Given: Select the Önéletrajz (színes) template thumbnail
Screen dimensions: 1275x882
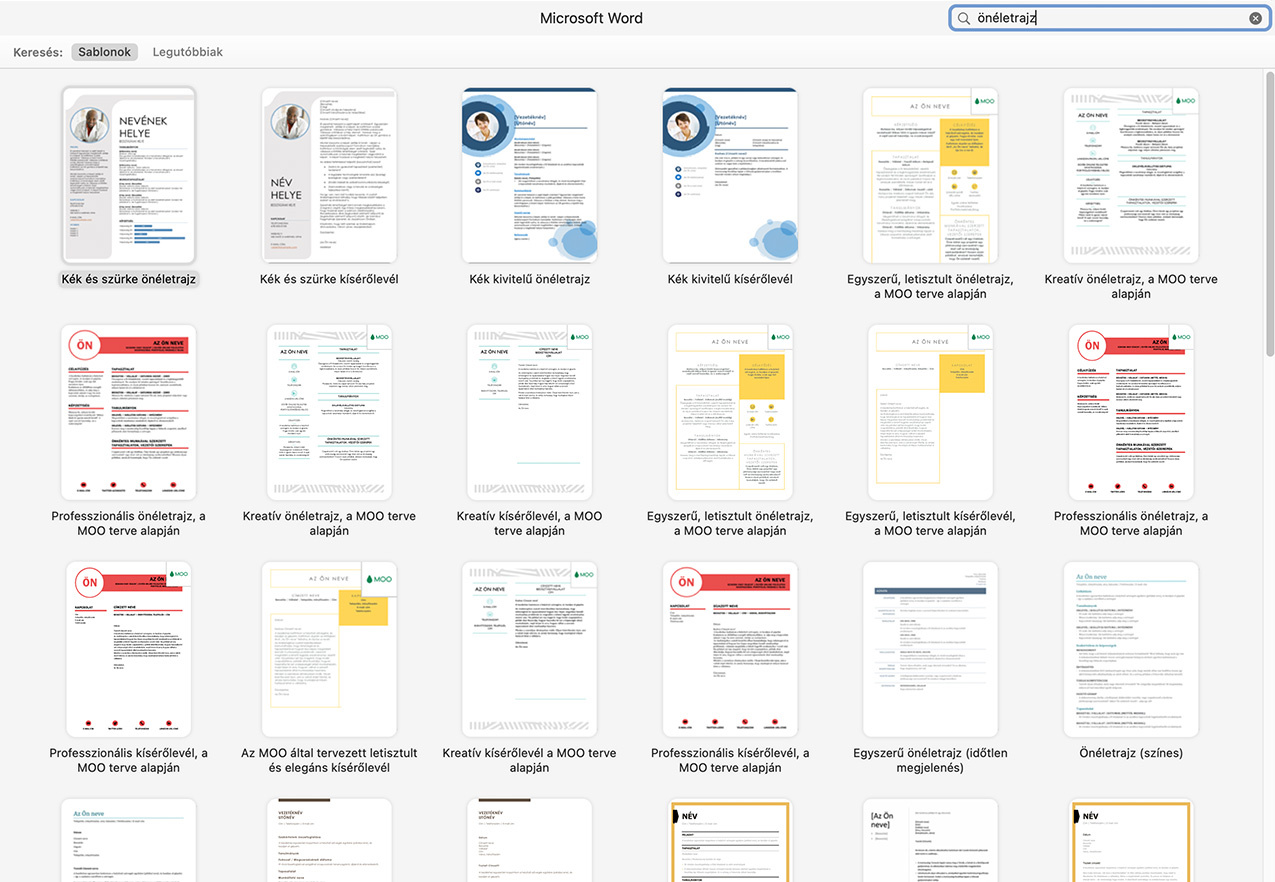Looking at the screenshot, I should tap(1131, 649).
